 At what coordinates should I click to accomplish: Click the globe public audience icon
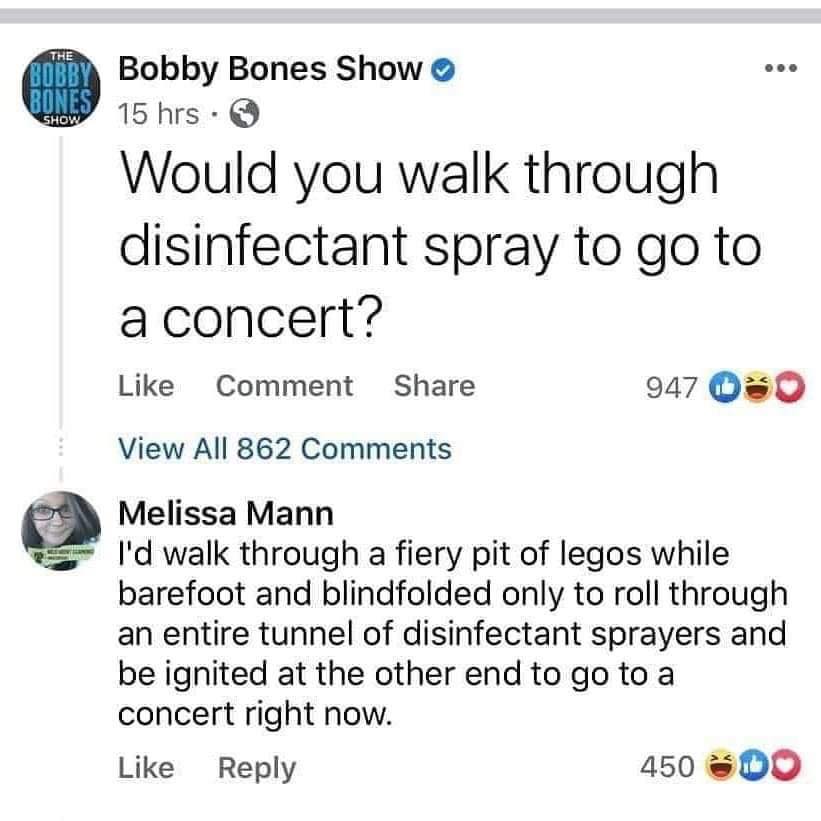244,116
